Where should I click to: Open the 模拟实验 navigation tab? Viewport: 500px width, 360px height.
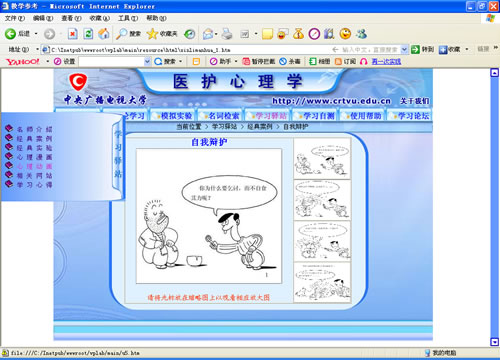(x=174, y=116)
